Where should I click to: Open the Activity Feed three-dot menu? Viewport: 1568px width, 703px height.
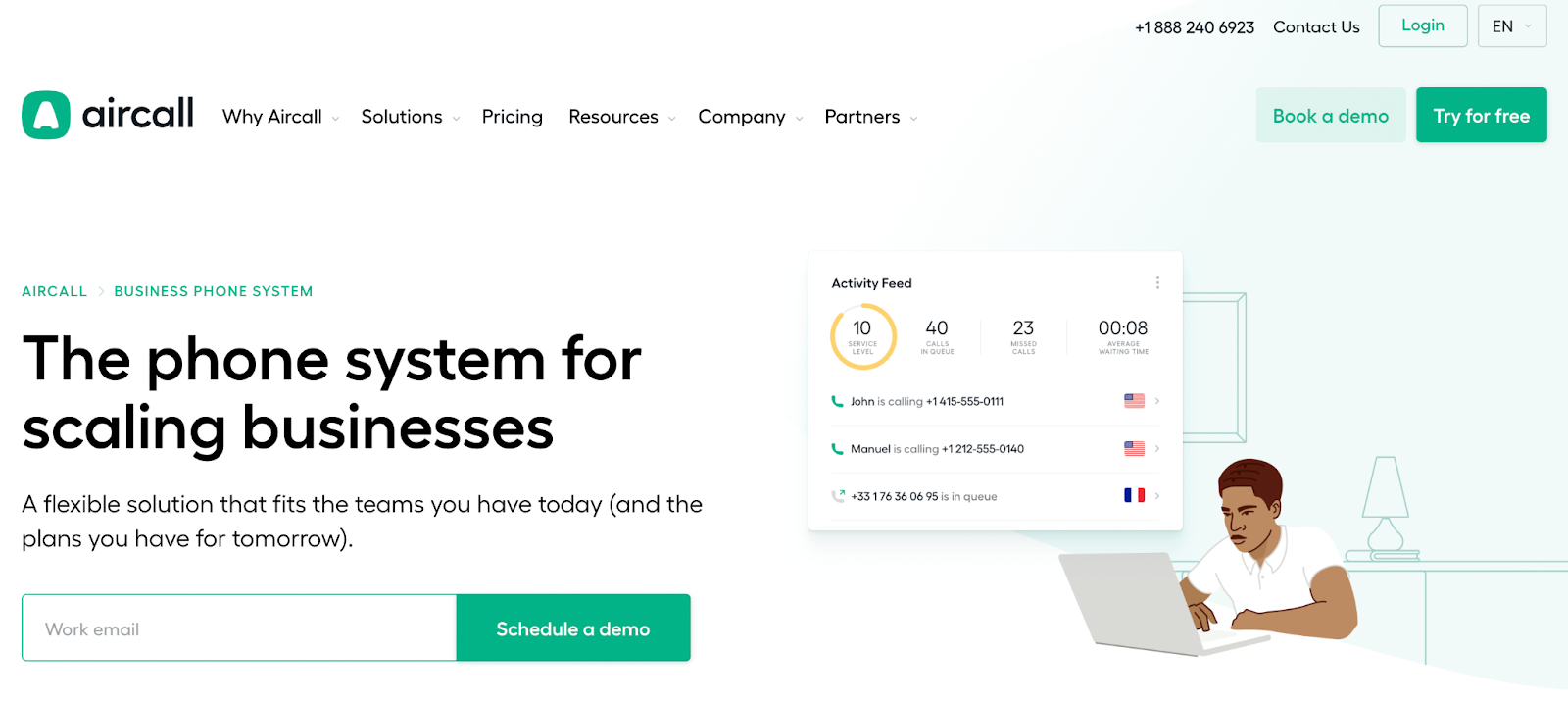(1157, 283)
